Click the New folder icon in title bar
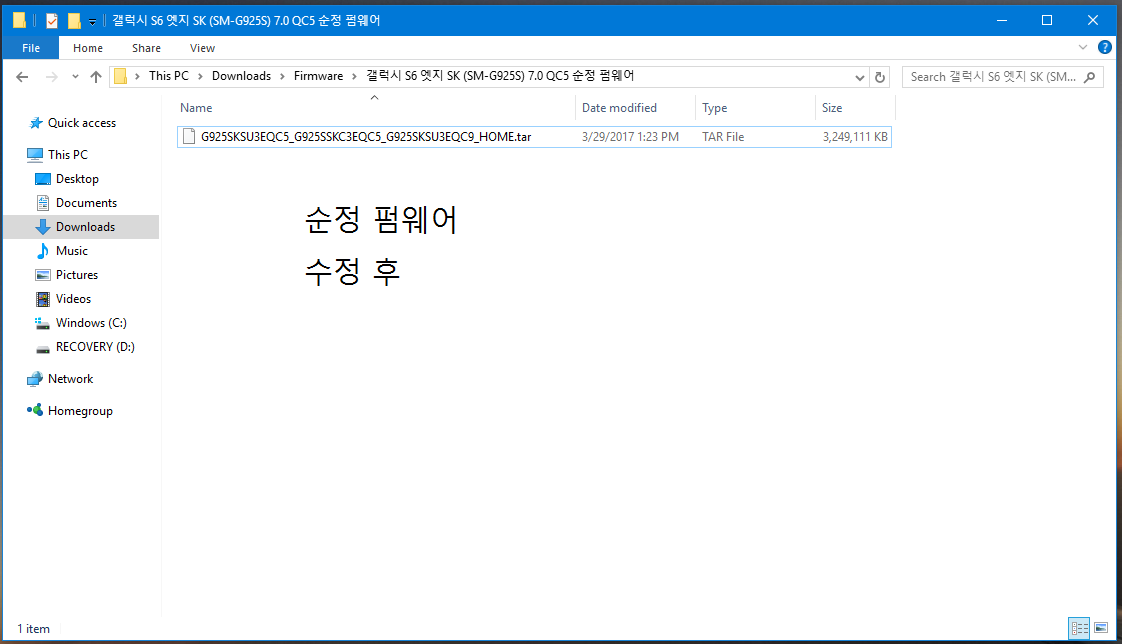The height and width of the screenshot is (644, 1122). pos(74,21)
